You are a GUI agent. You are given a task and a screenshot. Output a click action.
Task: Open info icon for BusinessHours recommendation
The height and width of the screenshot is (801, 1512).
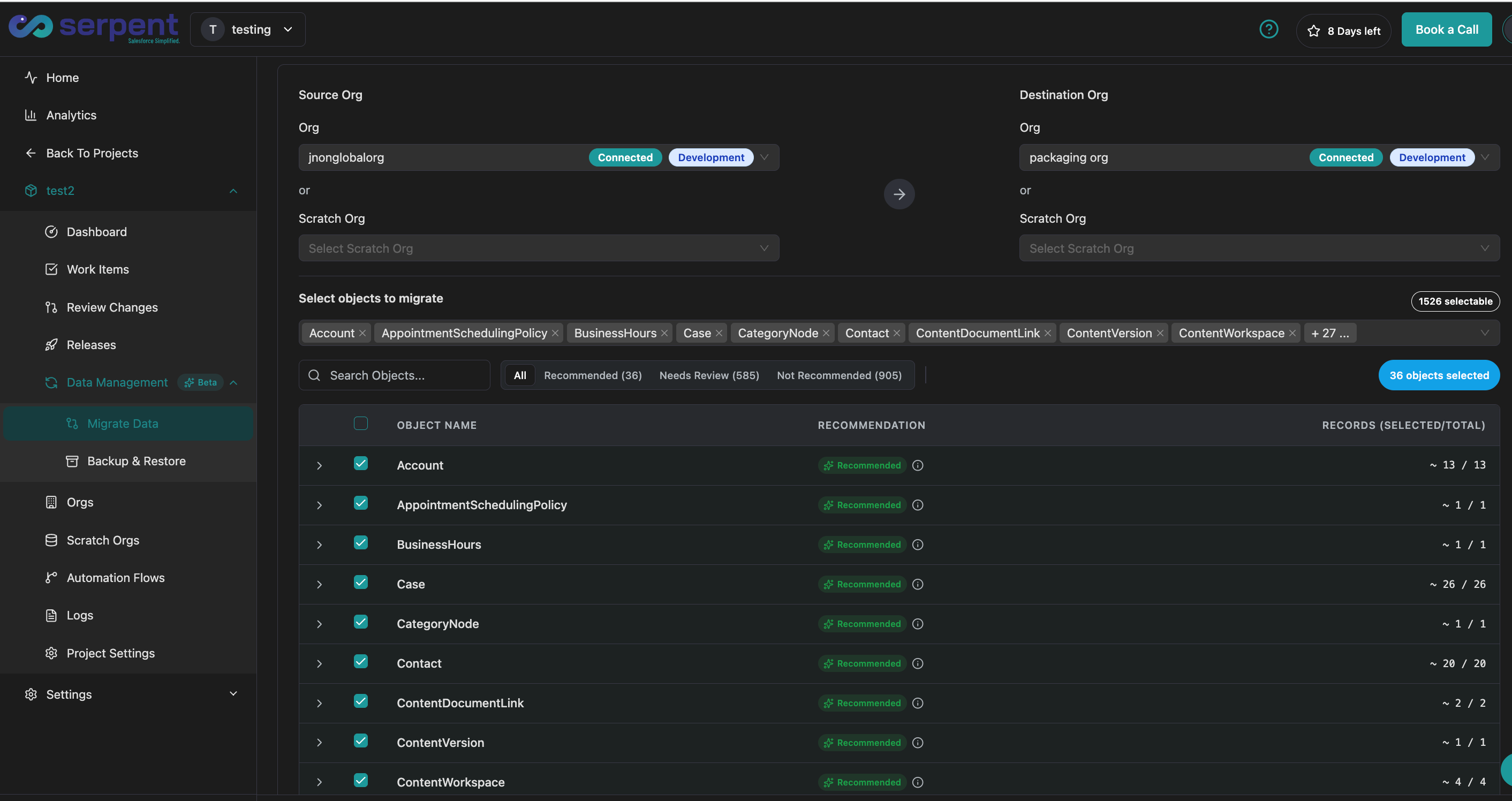(x=918, y=545)
